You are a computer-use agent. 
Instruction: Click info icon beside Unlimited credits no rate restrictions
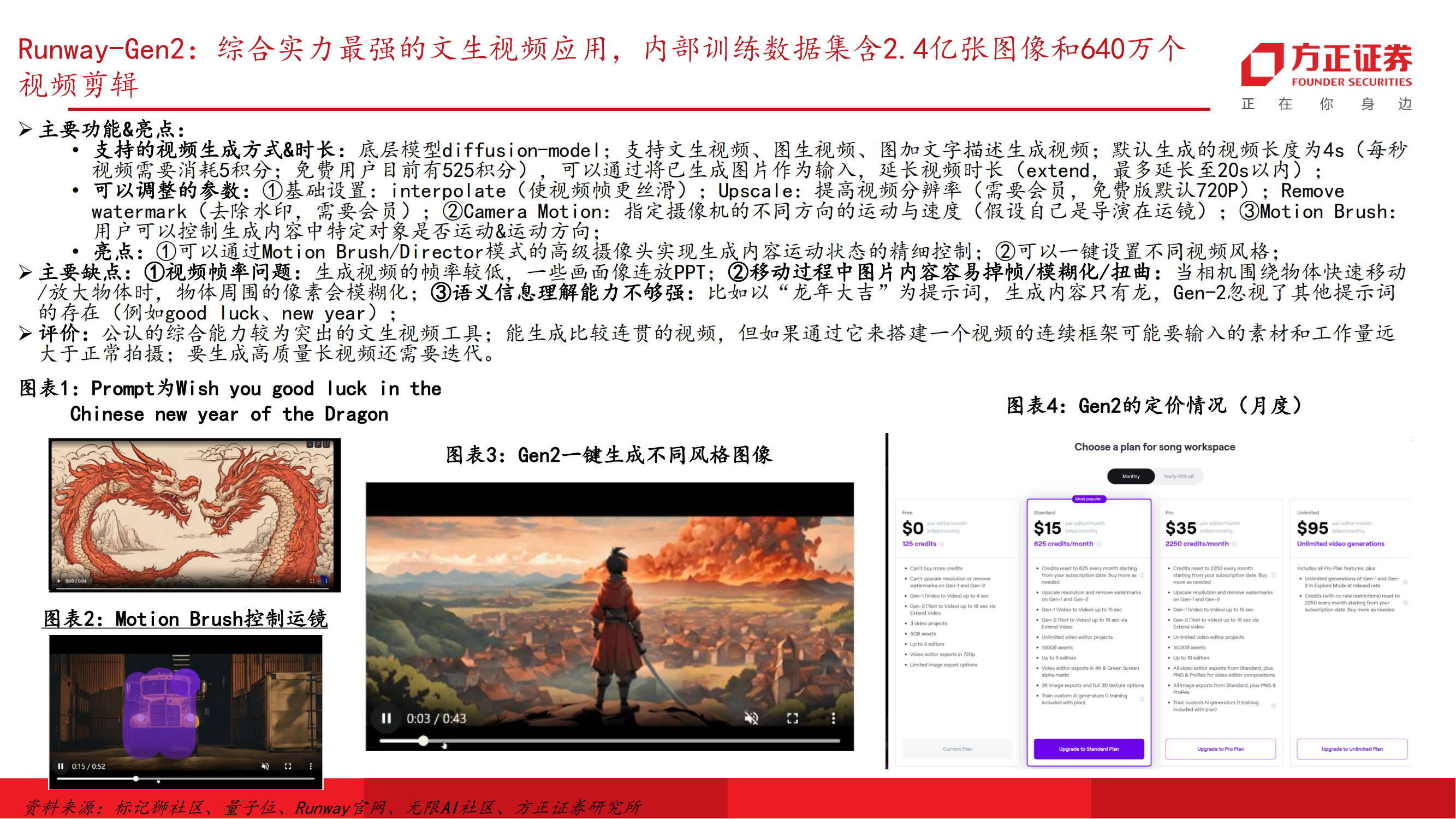coord(1405,603)
